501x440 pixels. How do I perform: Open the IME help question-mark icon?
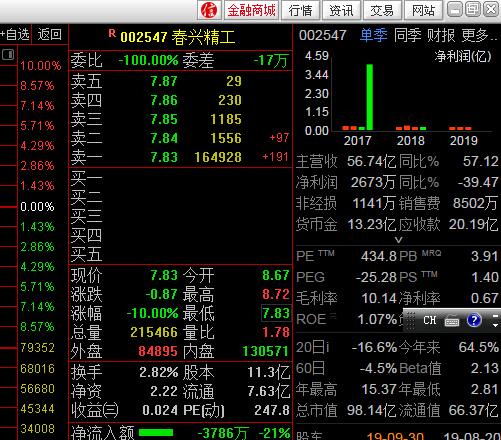pyautogui.click(x=474, y=321)
